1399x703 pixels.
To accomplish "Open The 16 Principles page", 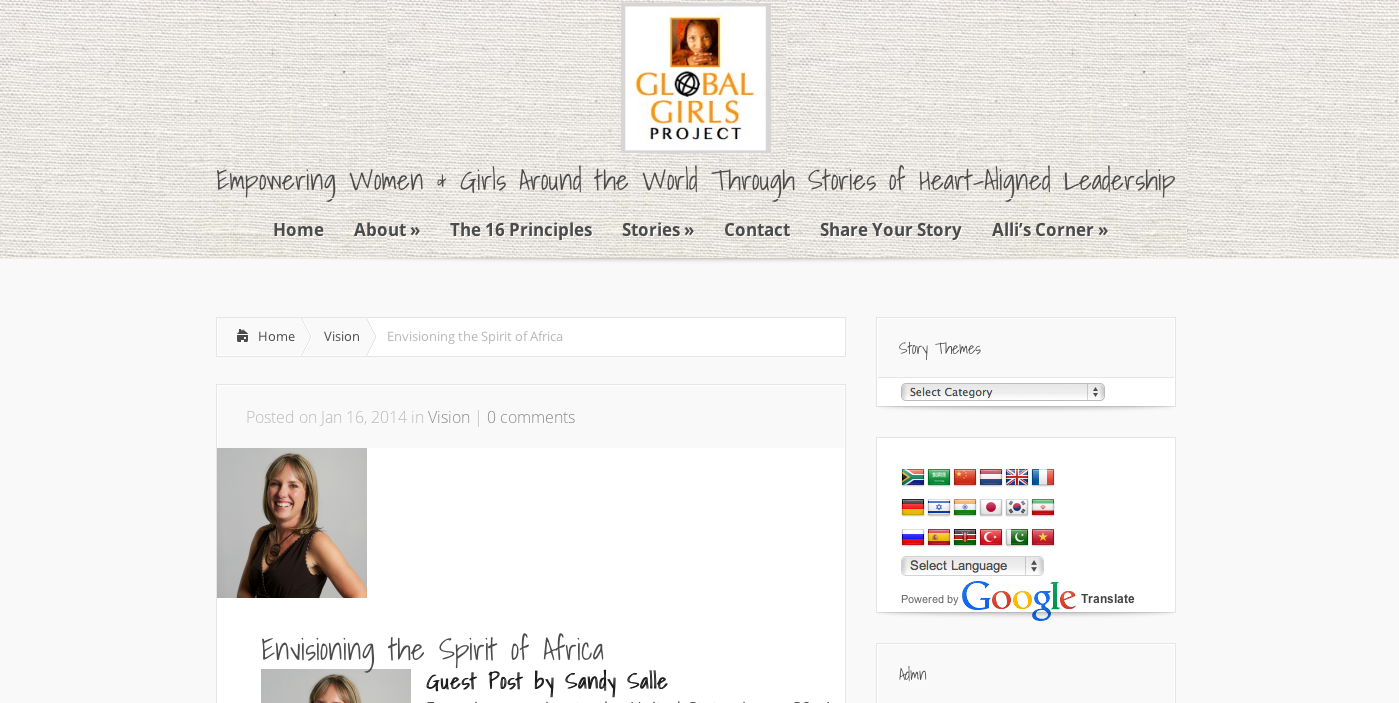I will [x=520, y=230].
